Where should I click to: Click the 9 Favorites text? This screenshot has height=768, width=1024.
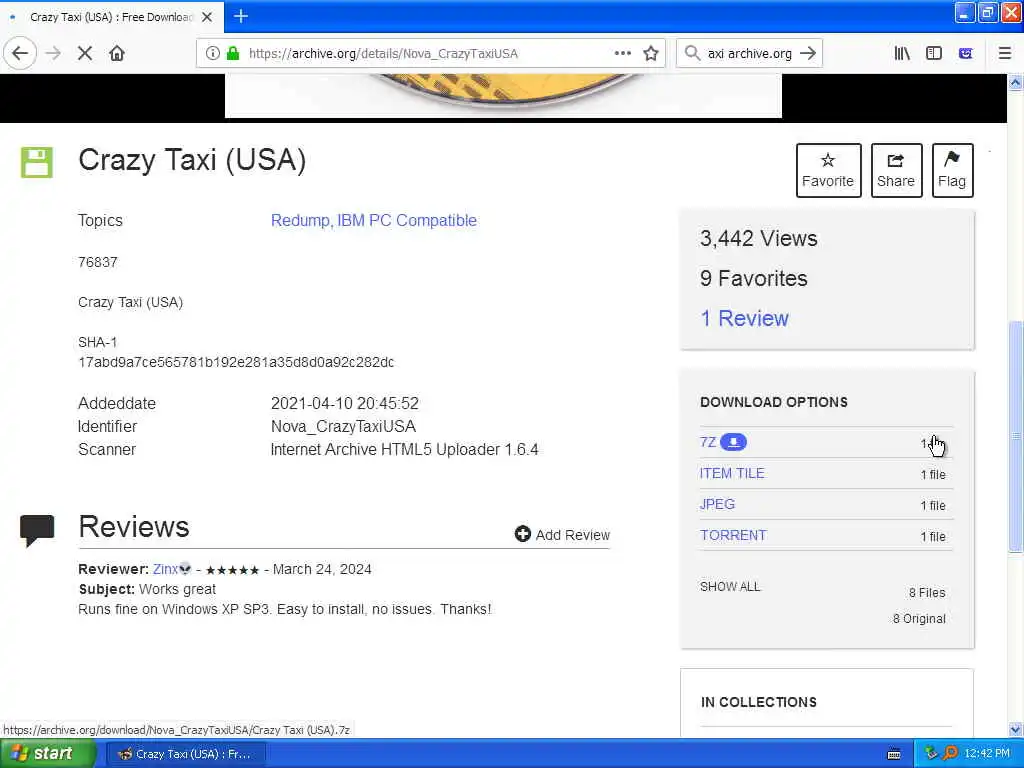point(754,279)
